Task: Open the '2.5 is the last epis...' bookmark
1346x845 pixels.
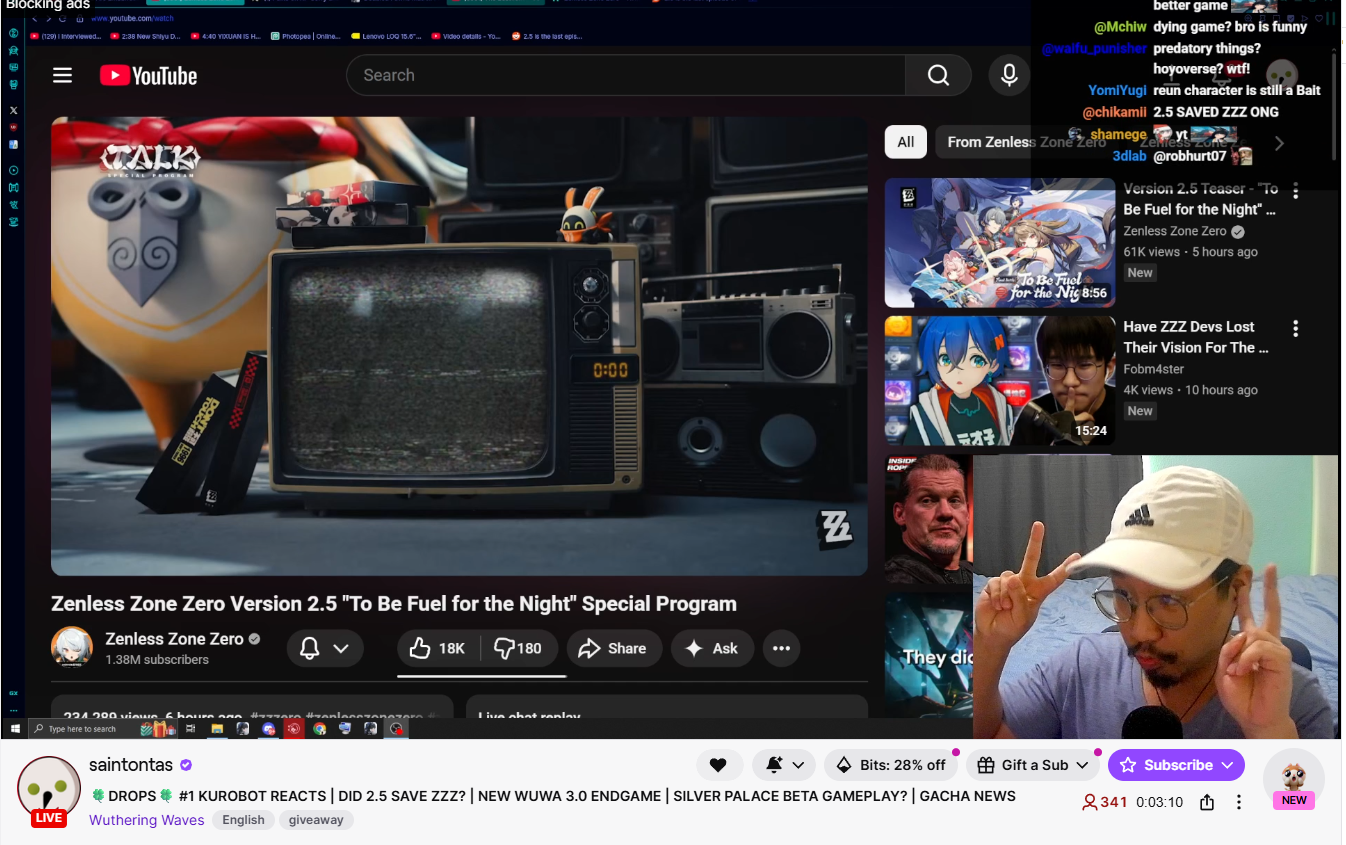Action: pos(547,36)
